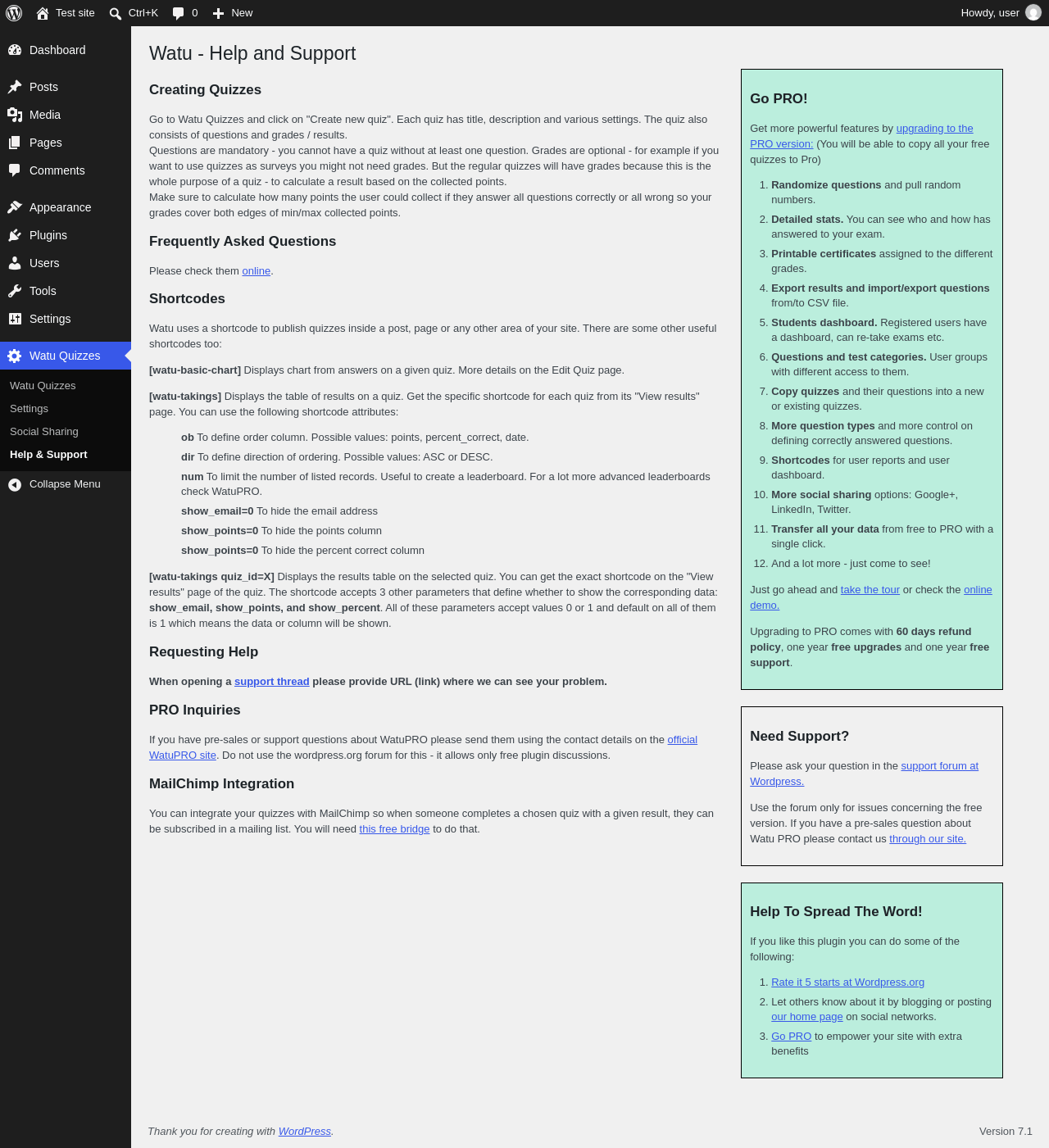This screenshot has height=1148, width=1049.
Task: Click the 'Go PRO' link
Action: click(791, 1037)
